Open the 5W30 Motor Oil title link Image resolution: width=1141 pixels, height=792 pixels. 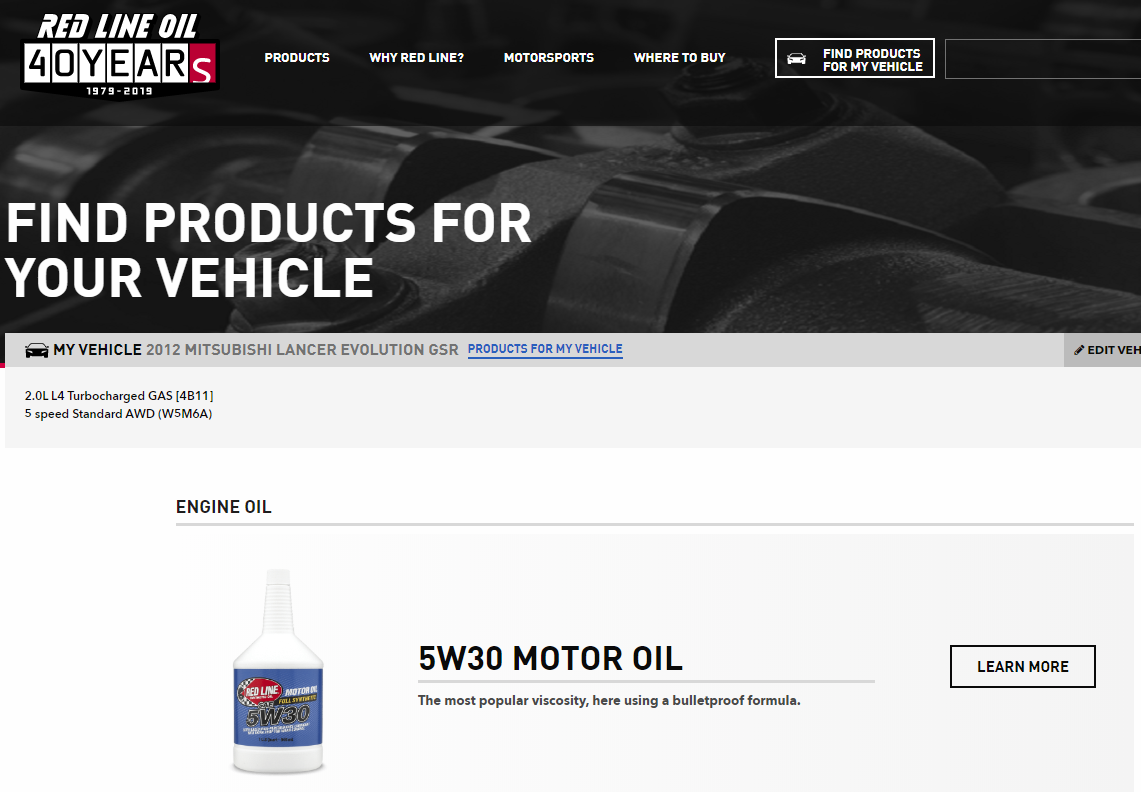pos(551,659)
